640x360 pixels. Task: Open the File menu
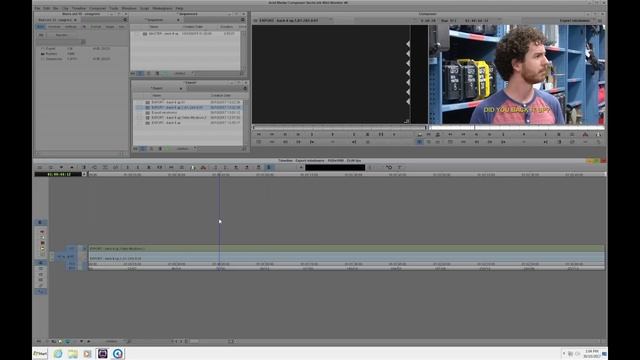(37, 8)
